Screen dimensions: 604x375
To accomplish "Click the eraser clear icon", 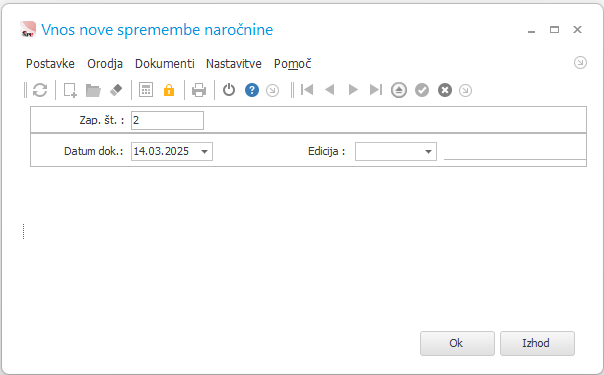I will 116,90.
